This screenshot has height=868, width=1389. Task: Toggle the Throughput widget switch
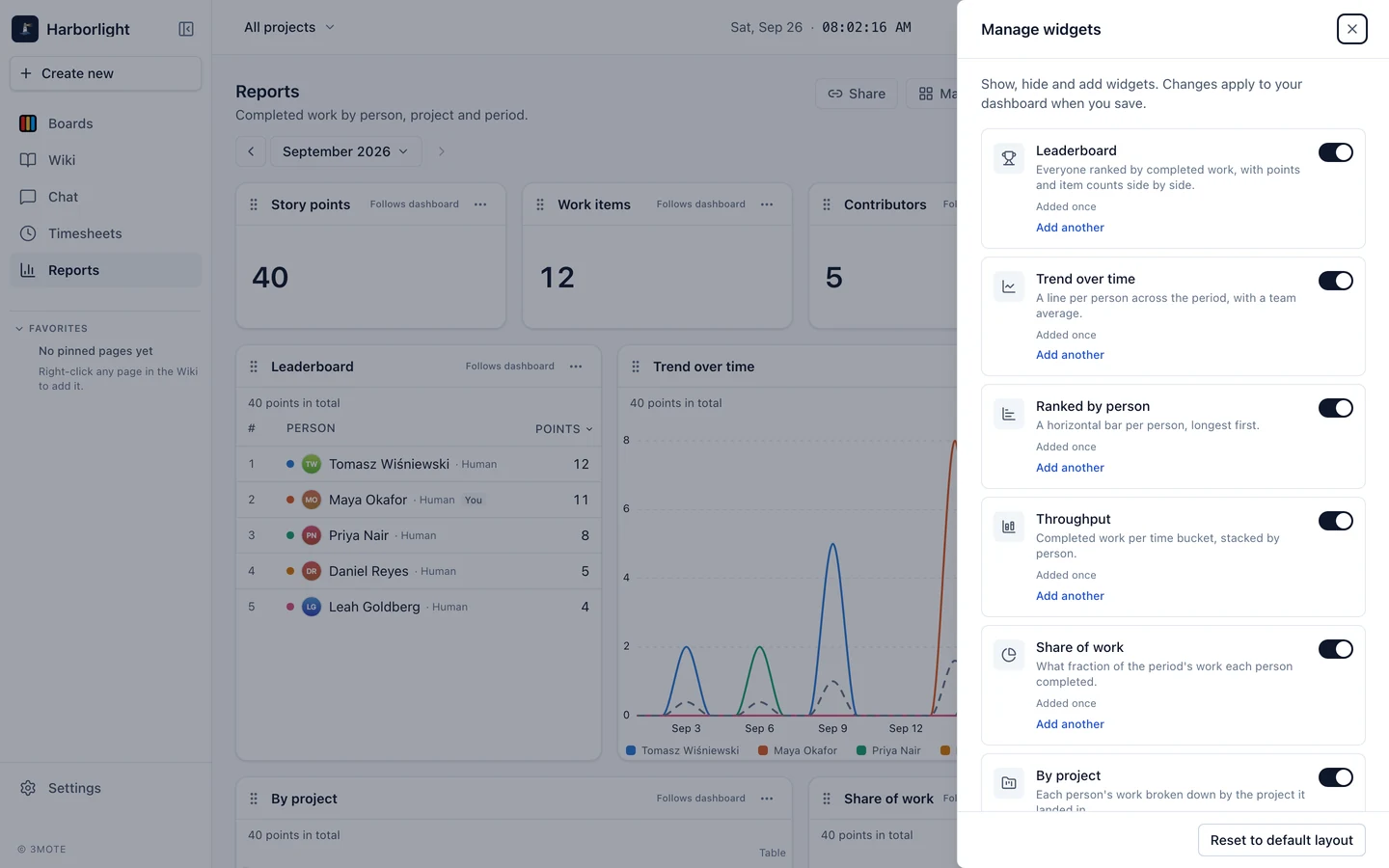pyautogui.click(x=1336, y=521)
